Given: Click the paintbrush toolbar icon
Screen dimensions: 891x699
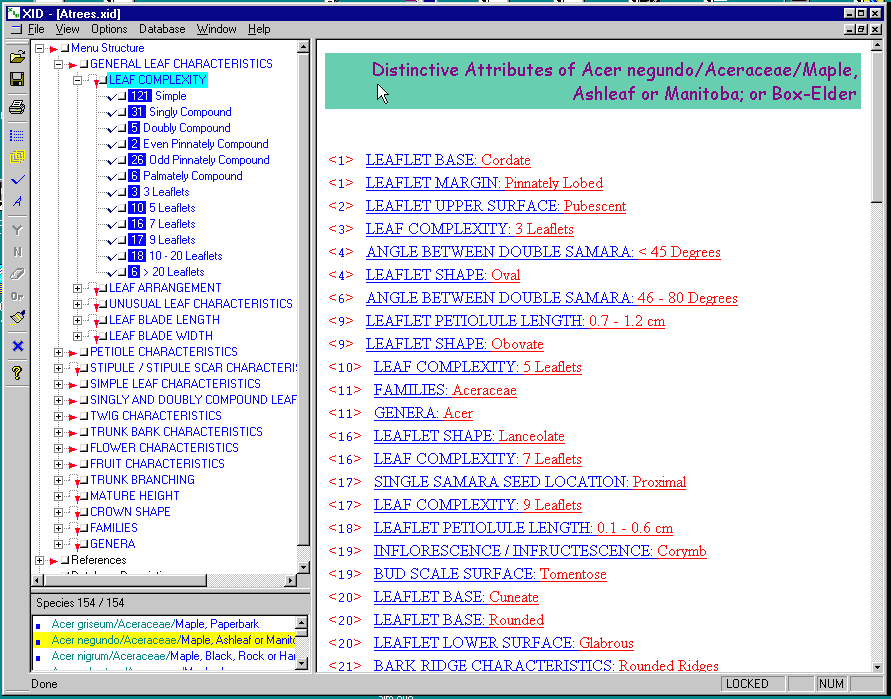Looking at the screenshot, I should pos(17,318).
